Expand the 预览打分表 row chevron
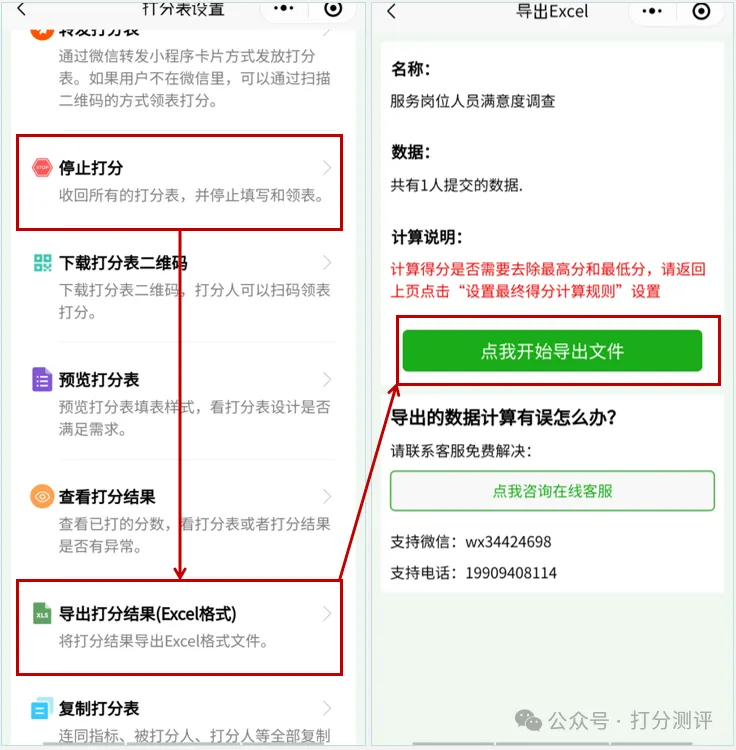 click(x=327, y=379)
